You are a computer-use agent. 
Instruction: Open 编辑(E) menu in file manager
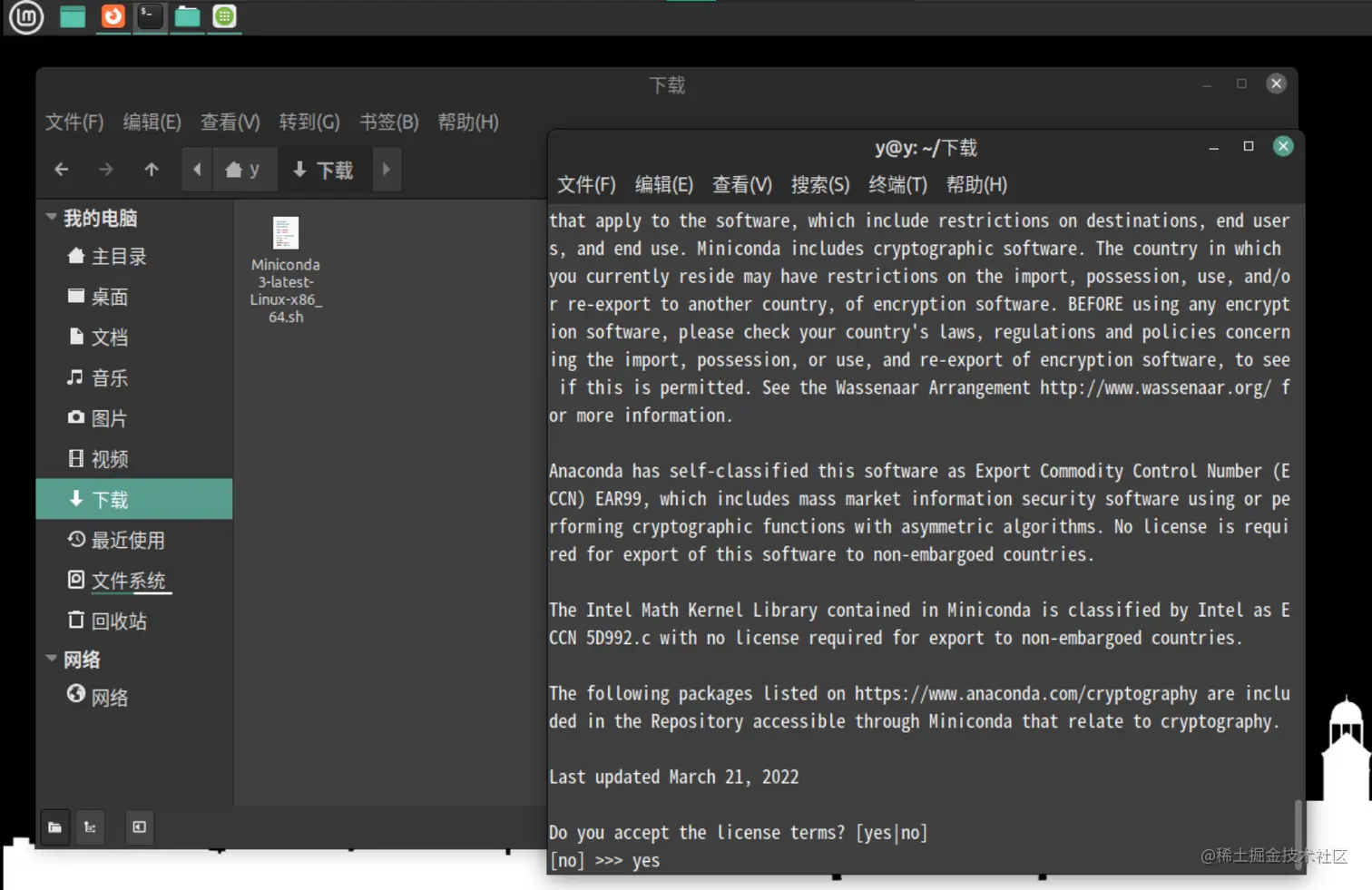pyautogui.click(x=152, y=122)
